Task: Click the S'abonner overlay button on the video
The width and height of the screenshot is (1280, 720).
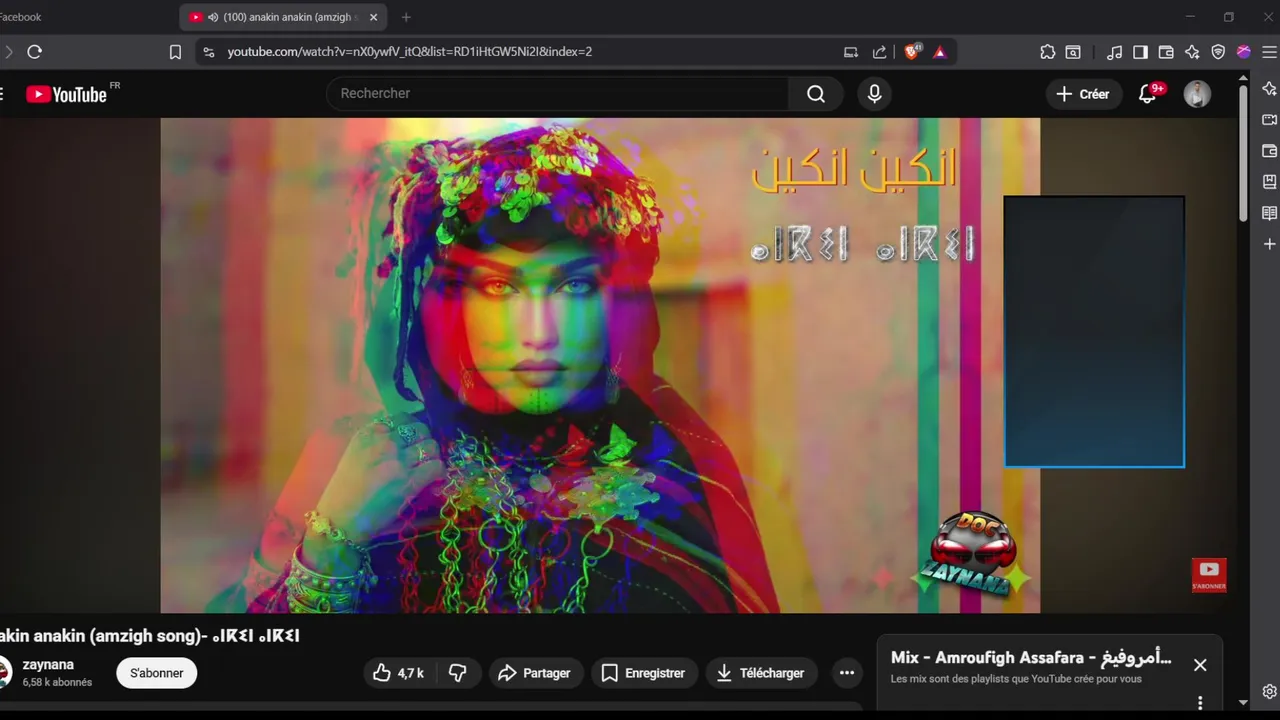Action: point(1209,575)
